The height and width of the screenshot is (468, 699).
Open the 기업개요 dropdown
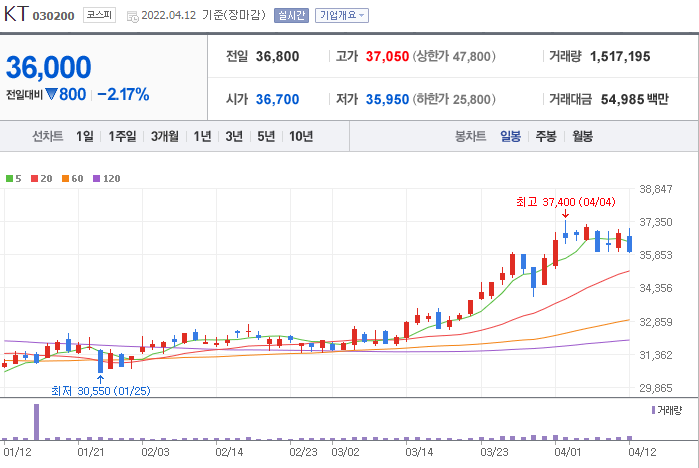[x=341, y=16]
